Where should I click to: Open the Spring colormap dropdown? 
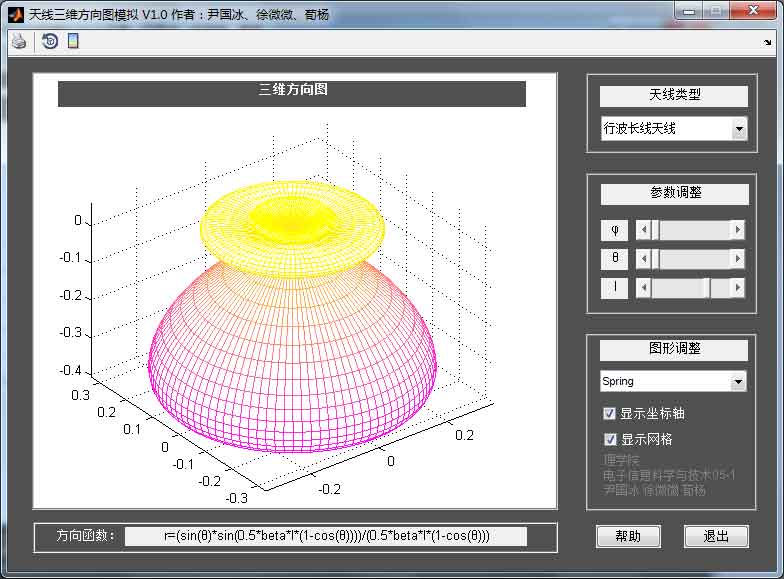[673, 382]
